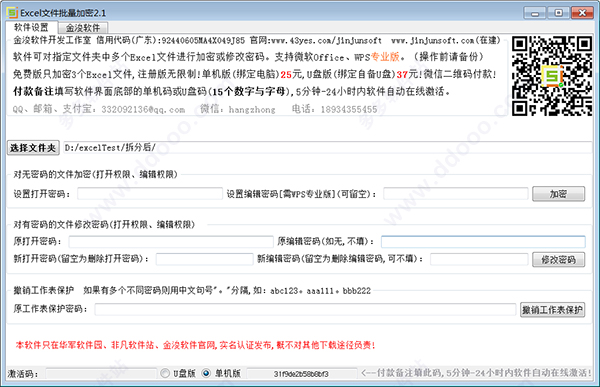
Task: Click the 激活码 input field
Action: [101, 373]
